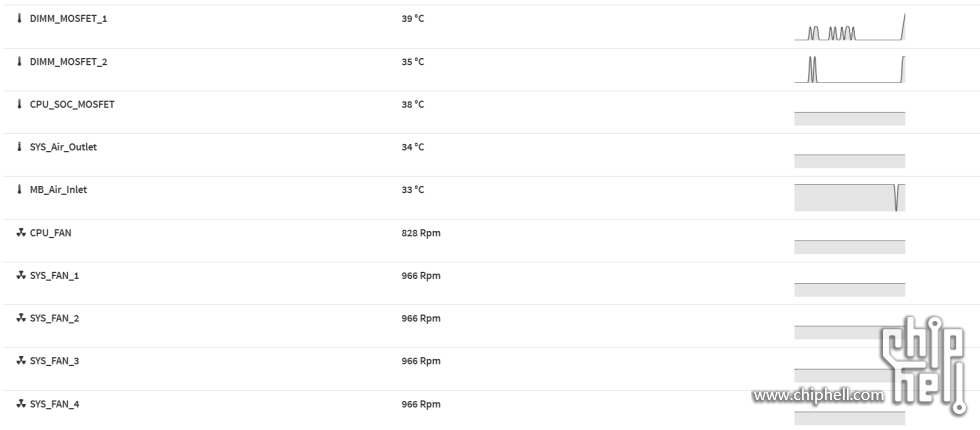Click the DIMM_MOSFET_1 thermometer icon

(19, 19)
